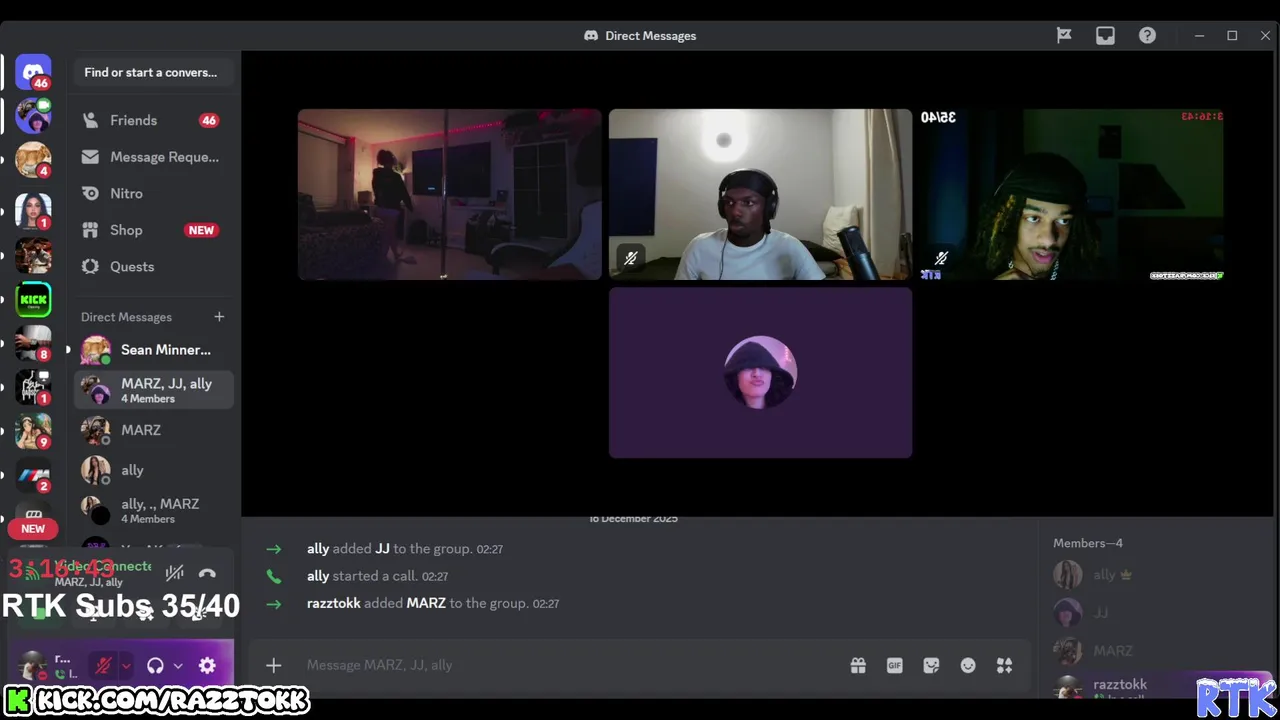
Task: Click the 'Members—4' header
Action: click(x=1088, y=543)
